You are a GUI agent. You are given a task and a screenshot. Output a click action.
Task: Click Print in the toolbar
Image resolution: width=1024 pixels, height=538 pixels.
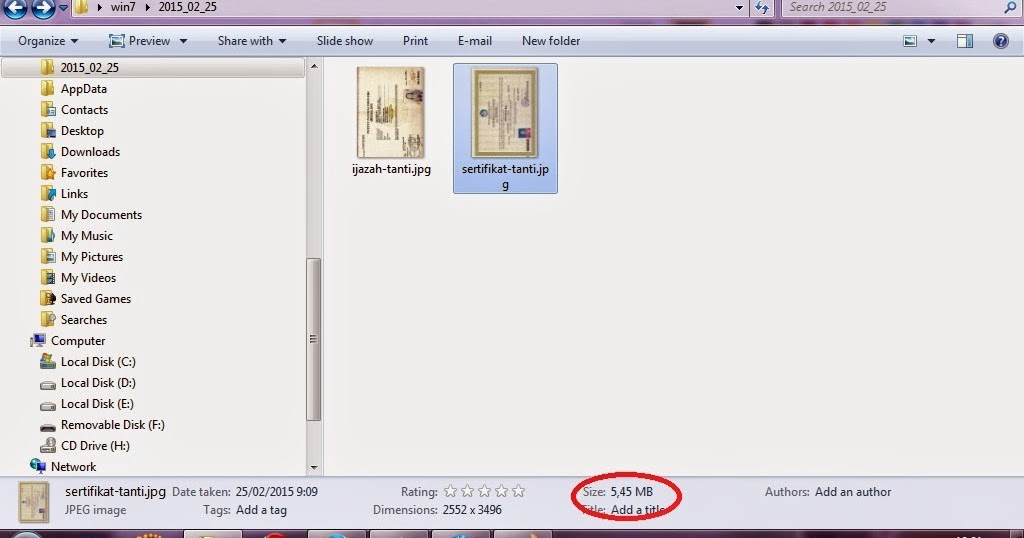(415, 40)
